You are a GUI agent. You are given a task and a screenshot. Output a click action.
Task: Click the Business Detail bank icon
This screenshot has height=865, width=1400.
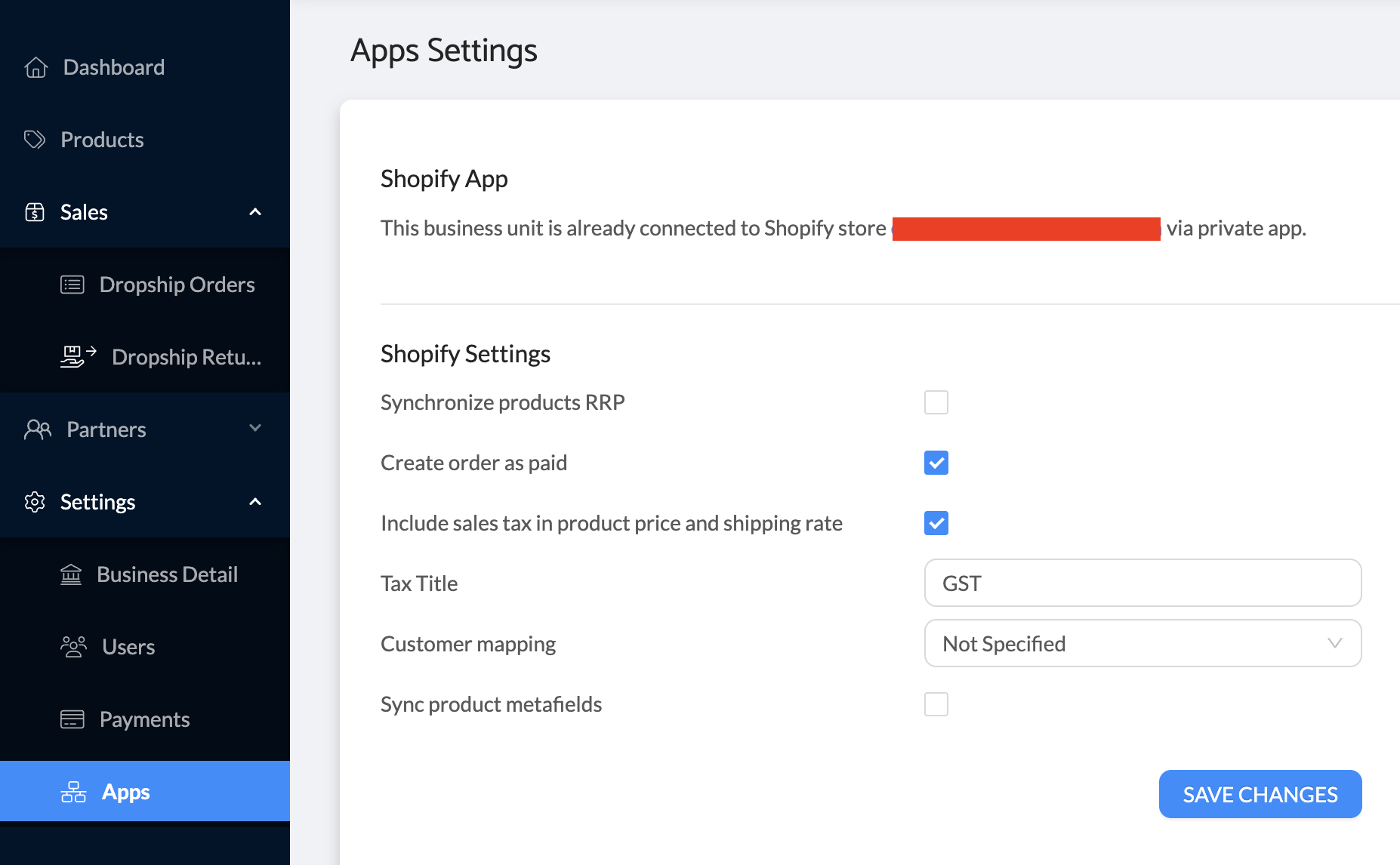(x=71, y=574)
